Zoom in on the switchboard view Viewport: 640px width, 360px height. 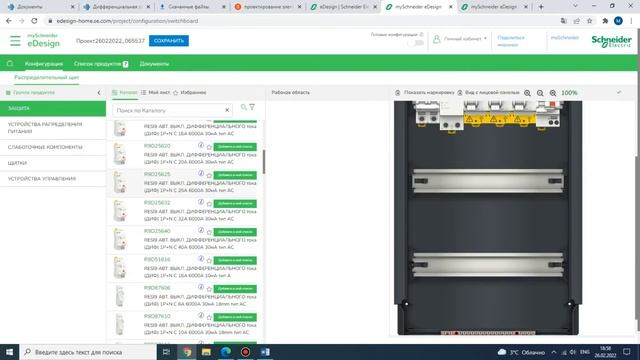click(x=527, y=93)
